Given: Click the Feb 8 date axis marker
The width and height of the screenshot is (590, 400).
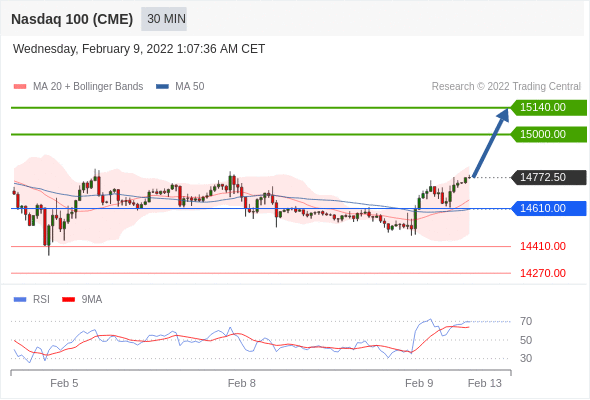Looking at the screenshot, I should coord(242,383).
